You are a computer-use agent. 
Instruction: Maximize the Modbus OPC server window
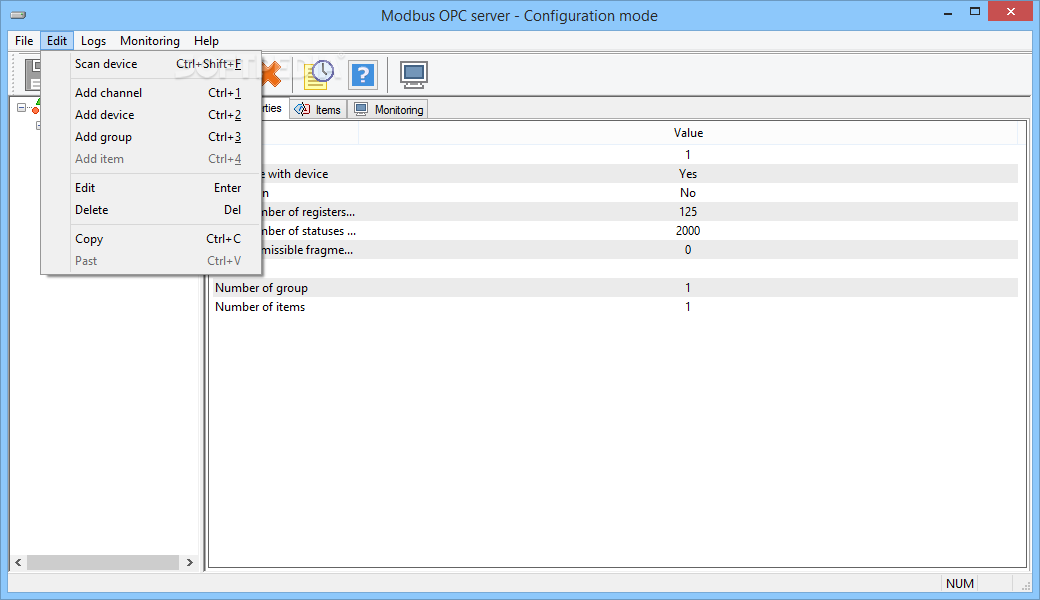coord(974,11)
